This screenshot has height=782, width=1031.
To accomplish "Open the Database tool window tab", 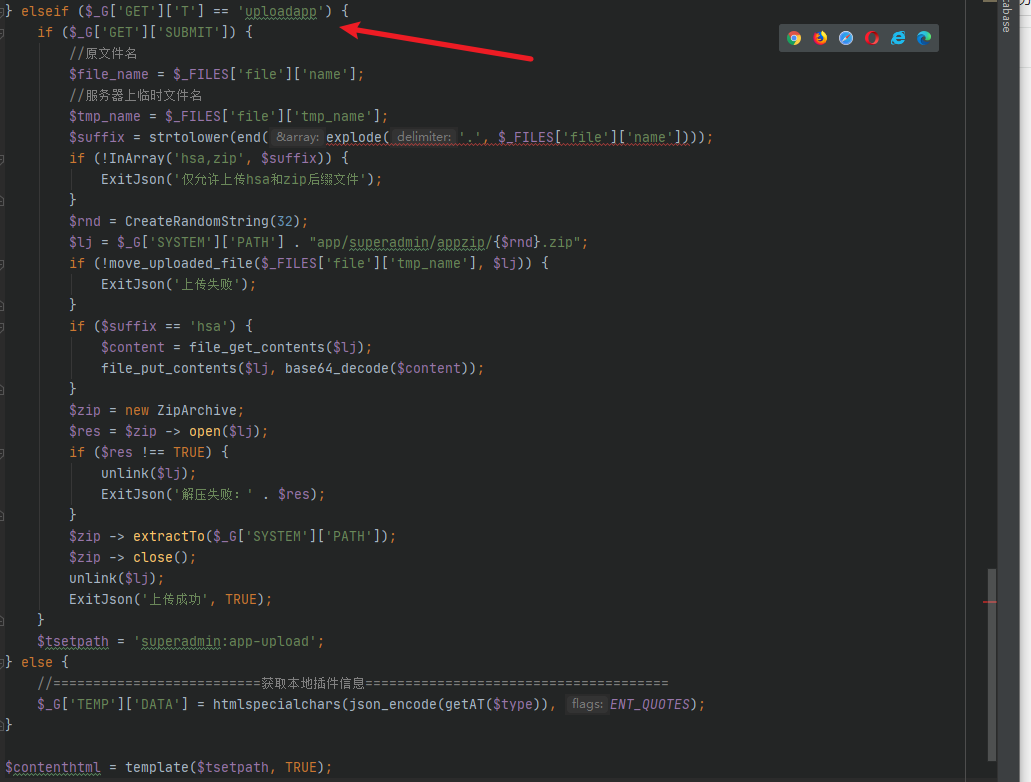I will tap(1006, 16).
